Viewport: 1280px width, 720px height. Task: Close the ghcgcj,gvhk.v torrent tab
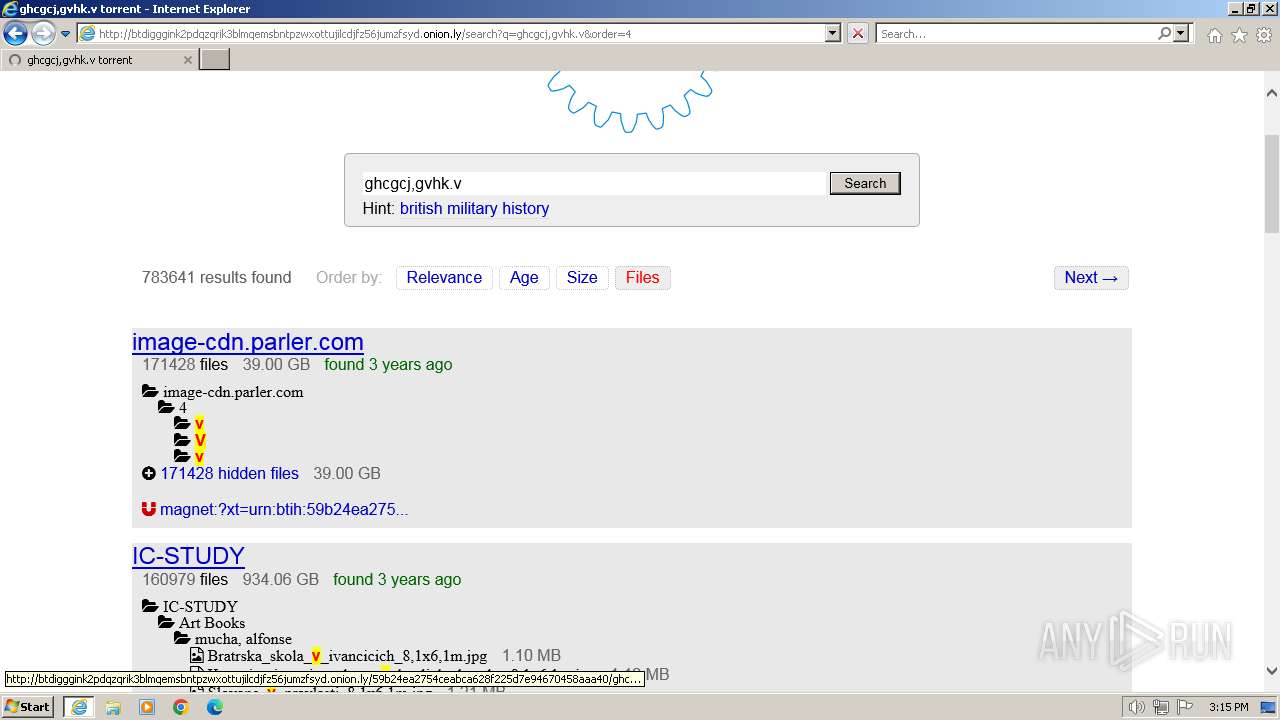point(187,60)
